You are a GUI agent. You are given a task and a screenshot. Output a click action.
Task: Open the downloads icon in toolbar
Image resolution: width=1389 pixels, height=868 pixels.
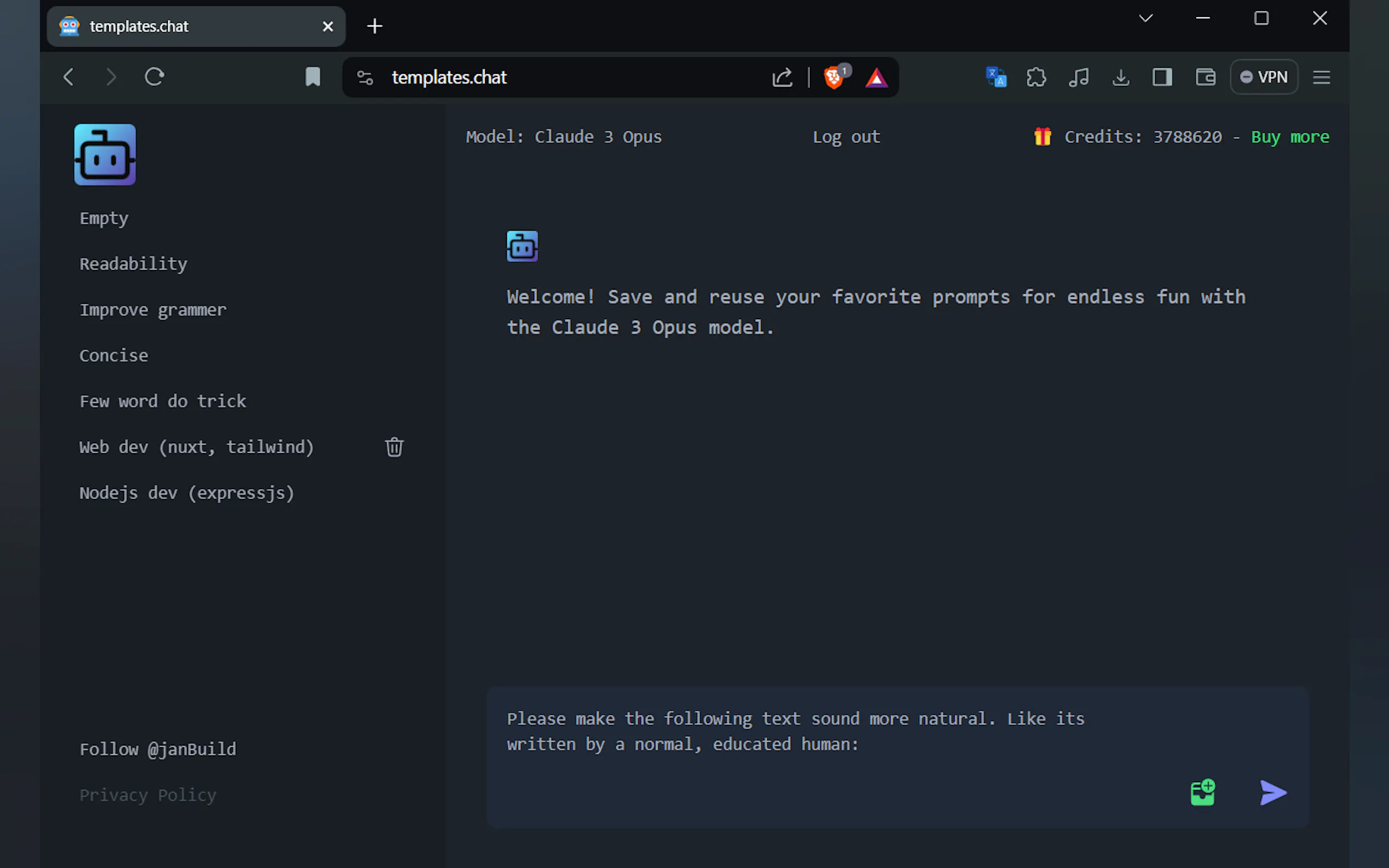1120,77
